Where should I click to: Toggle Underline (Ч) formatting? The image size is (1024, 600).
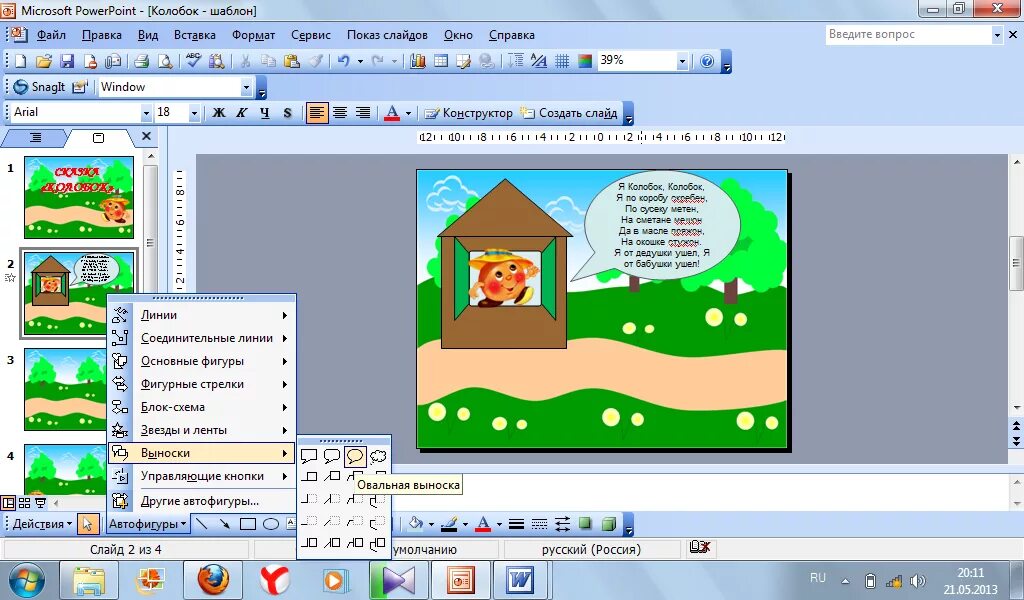(x=264, y=113)
